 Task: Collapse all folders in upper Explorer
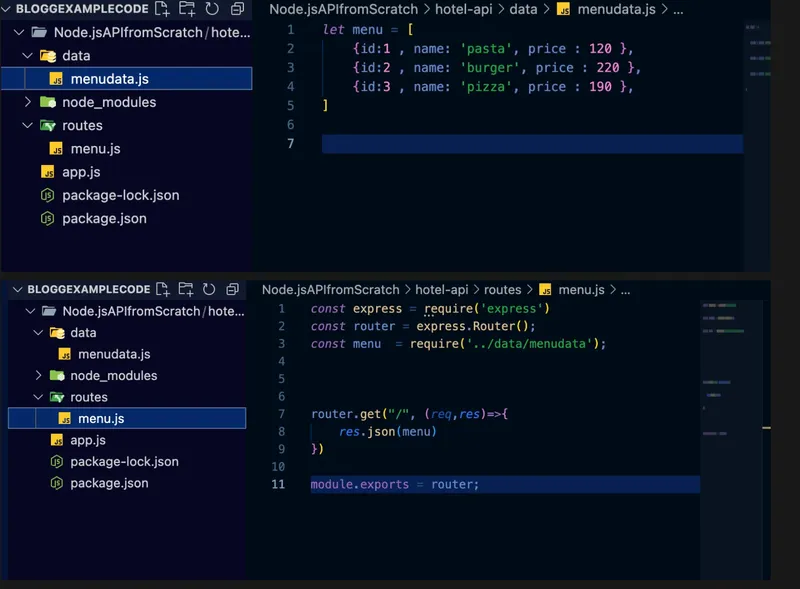tap(236, 9)
